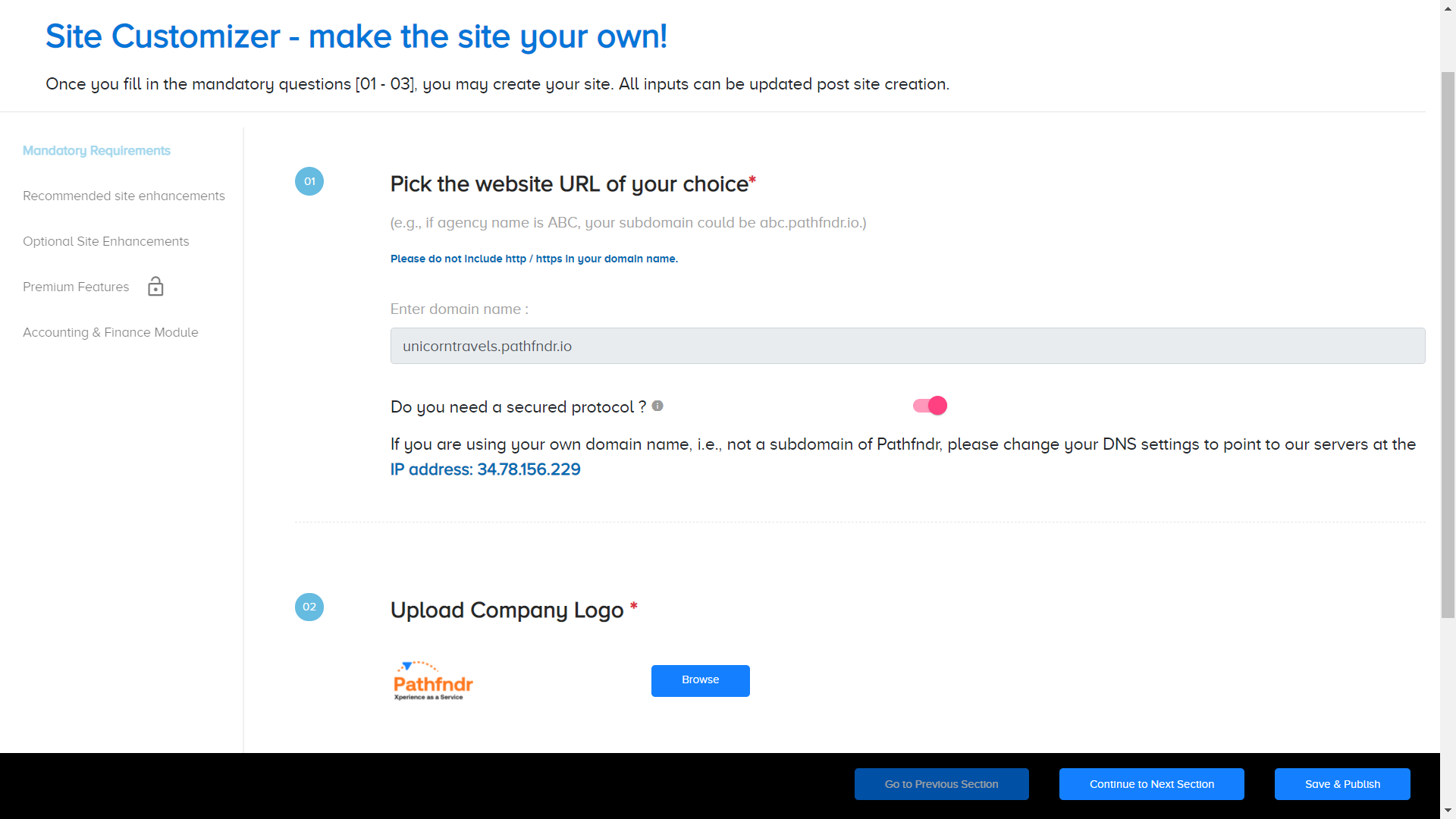Screen dimensions: 1456x819
Task: Click the Site Customizer page heading
Action: point(356,36)
